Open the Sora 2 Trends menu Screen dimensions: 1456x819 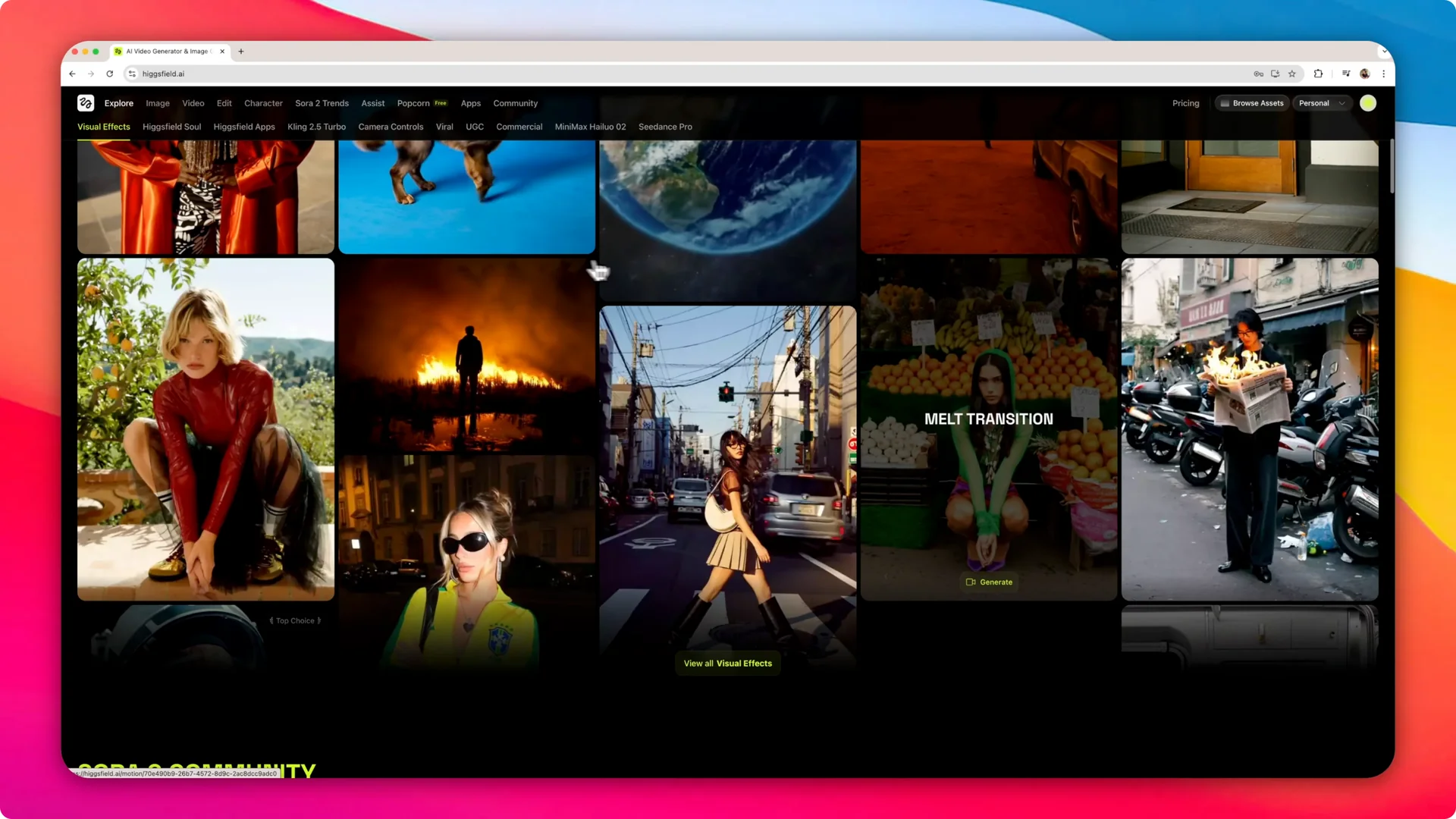[322, 102]
